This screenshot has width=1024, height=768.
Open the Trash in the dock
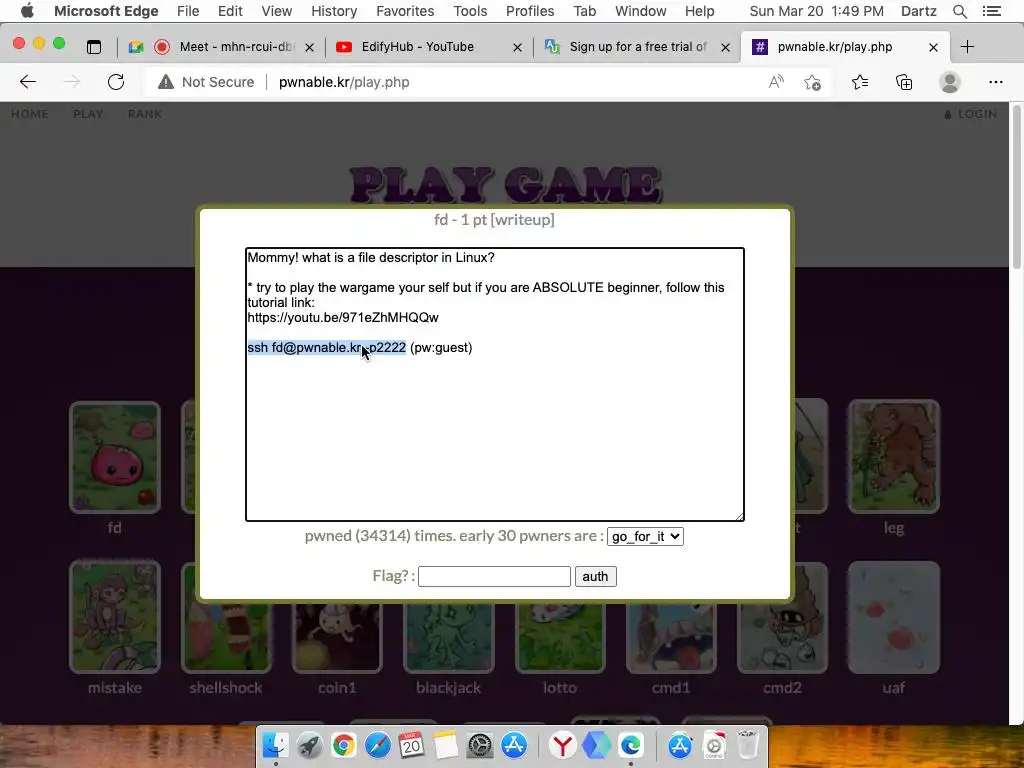point(748,745)
